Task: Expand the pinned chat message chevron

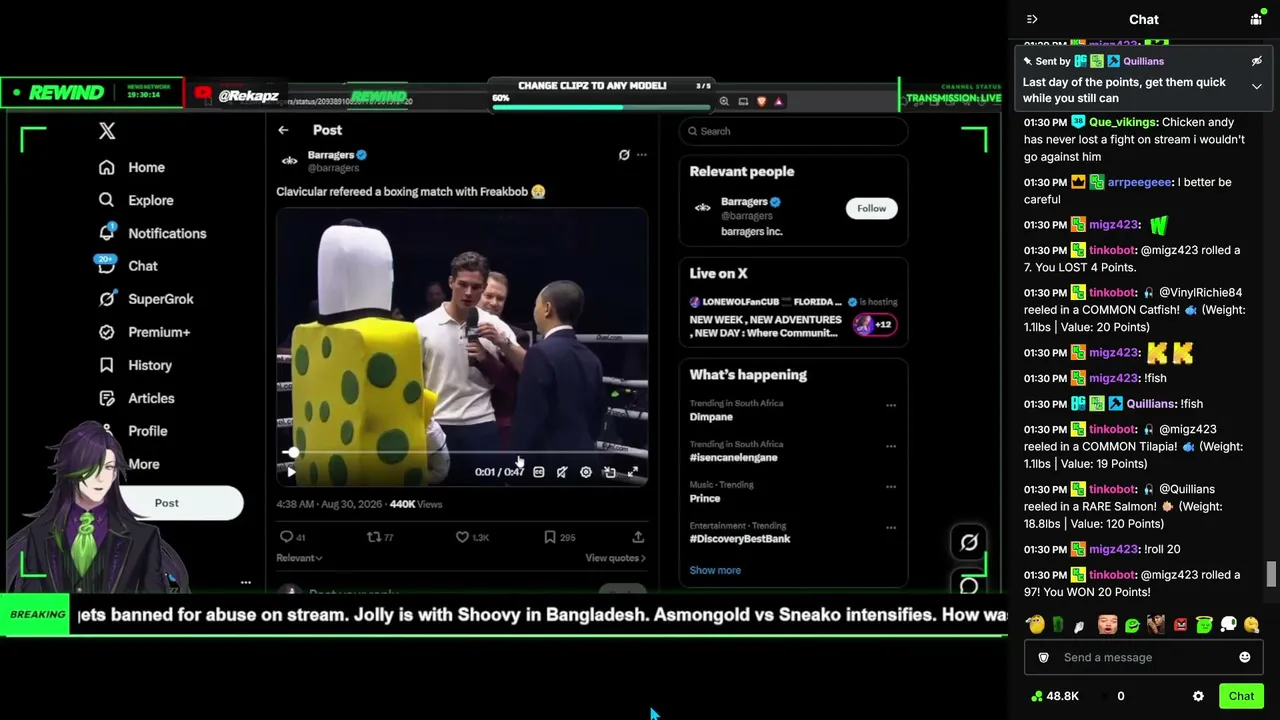Action: pyautogui.click(x=1257, y=87)
